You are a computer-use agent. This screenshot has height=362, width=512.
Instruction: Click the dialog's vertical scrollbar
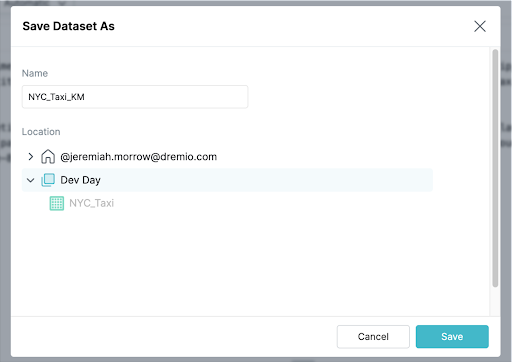[495, 168]
